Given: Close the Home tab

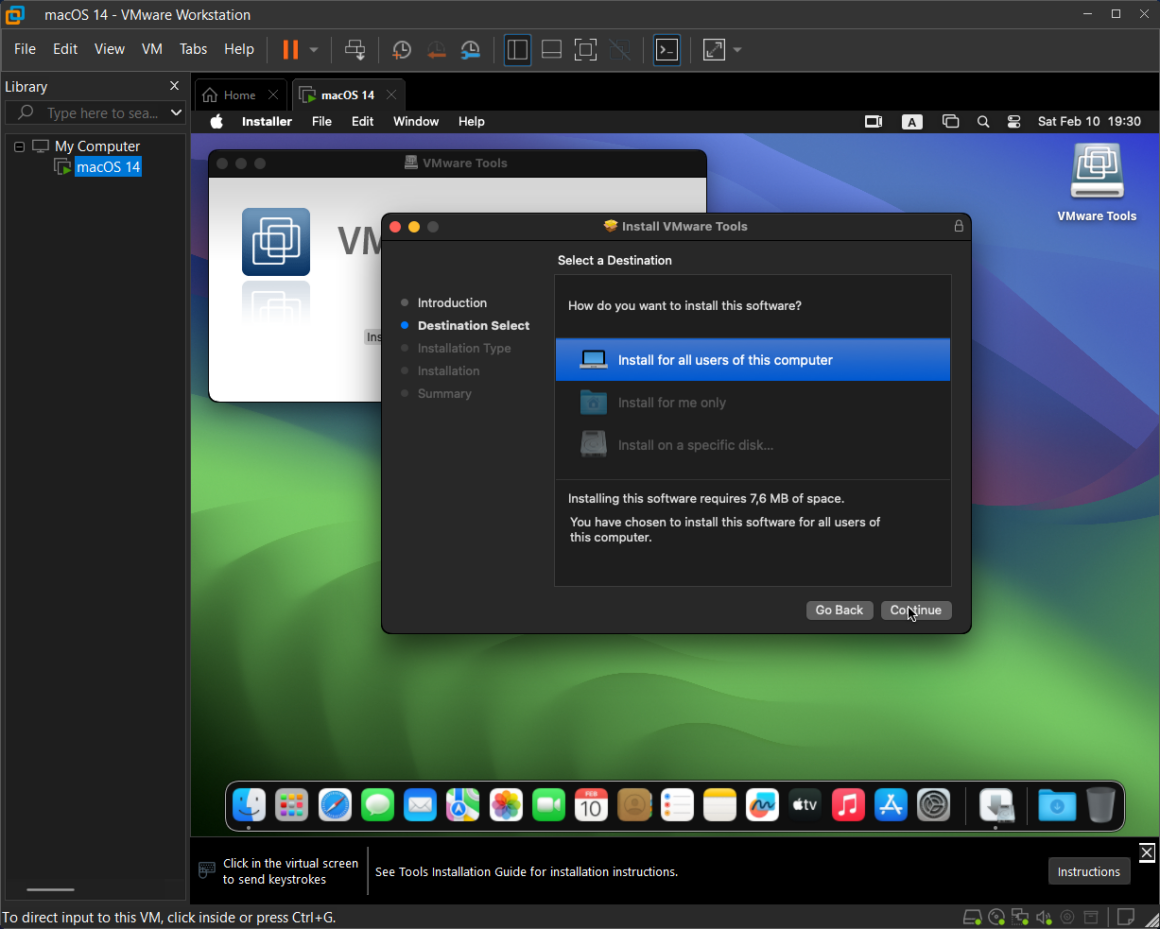Looking at the screenshot, I should click(273, 95).
